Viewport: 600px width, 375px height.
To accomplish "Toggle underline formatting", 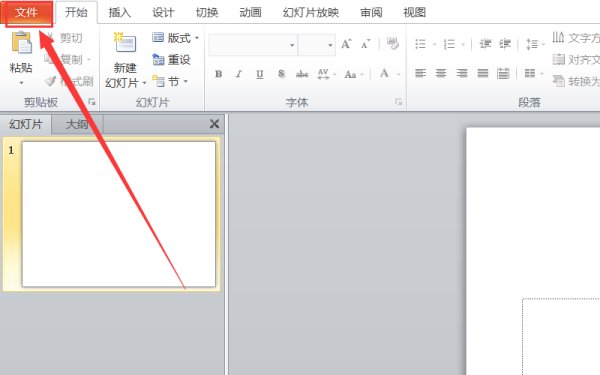I will click(x=259, y=74).
